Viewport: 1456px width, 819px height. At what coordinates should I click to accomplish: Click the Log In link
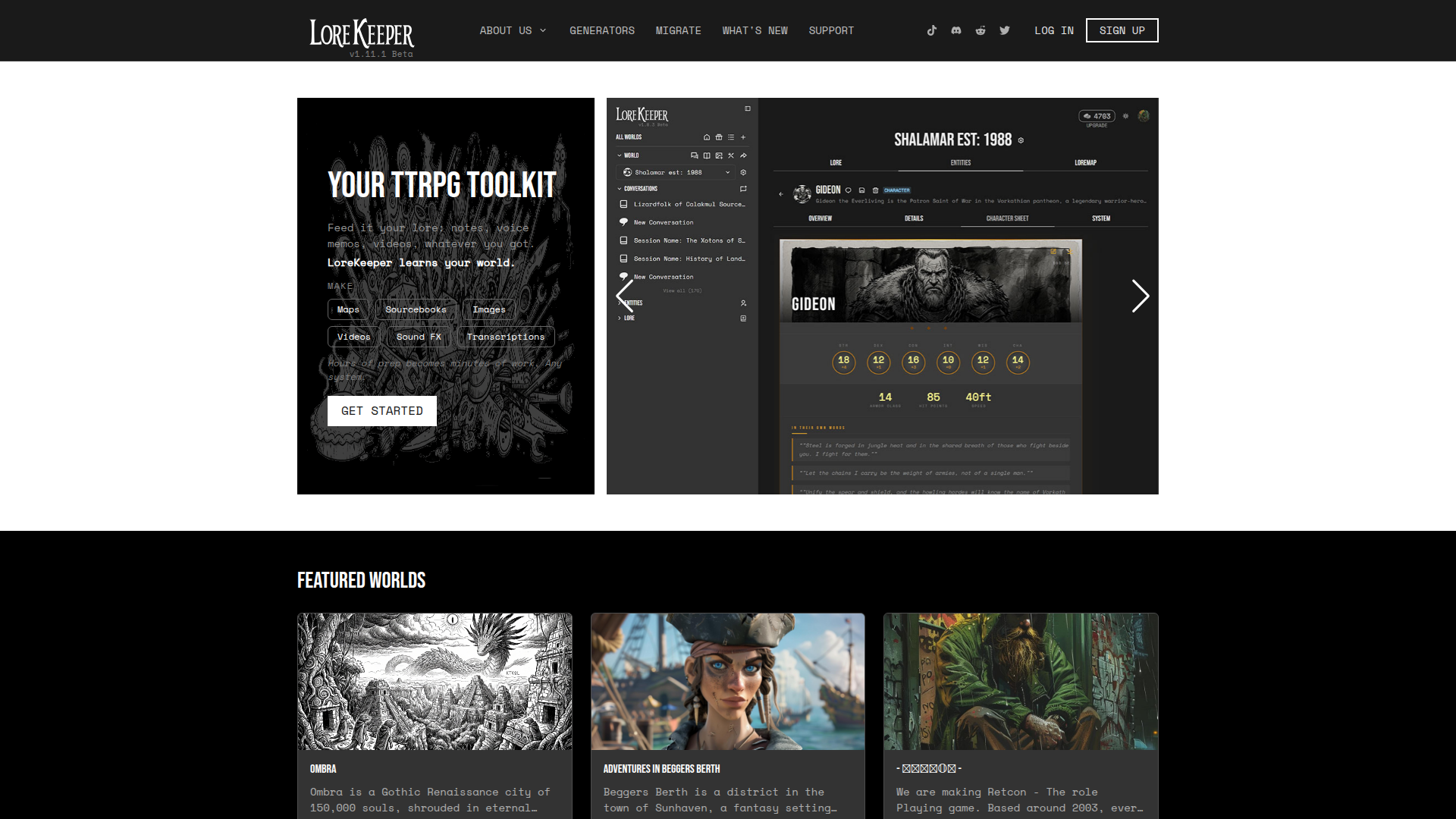point(1054,30)
